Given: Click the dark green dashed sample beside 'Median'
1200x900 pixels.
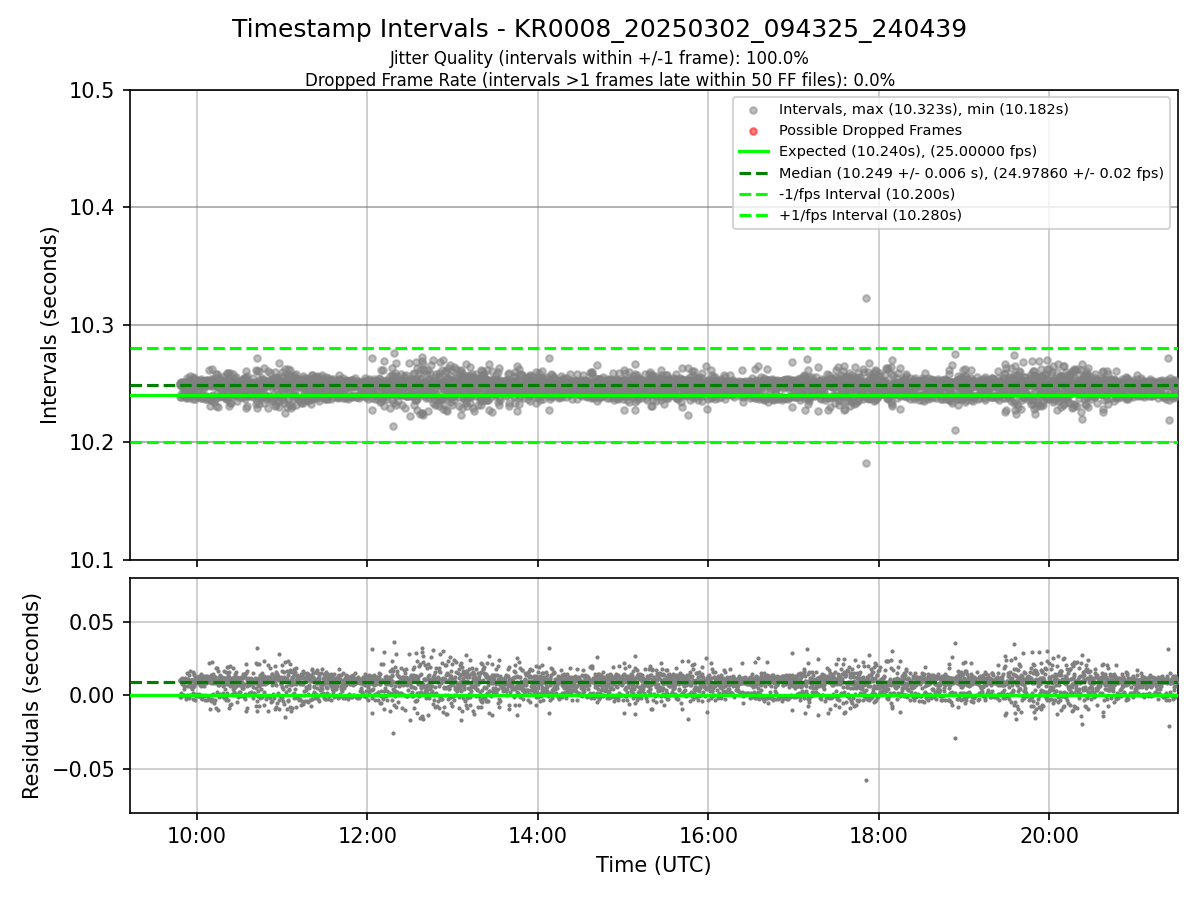Looking at the screenshot, I should point(754,173).
